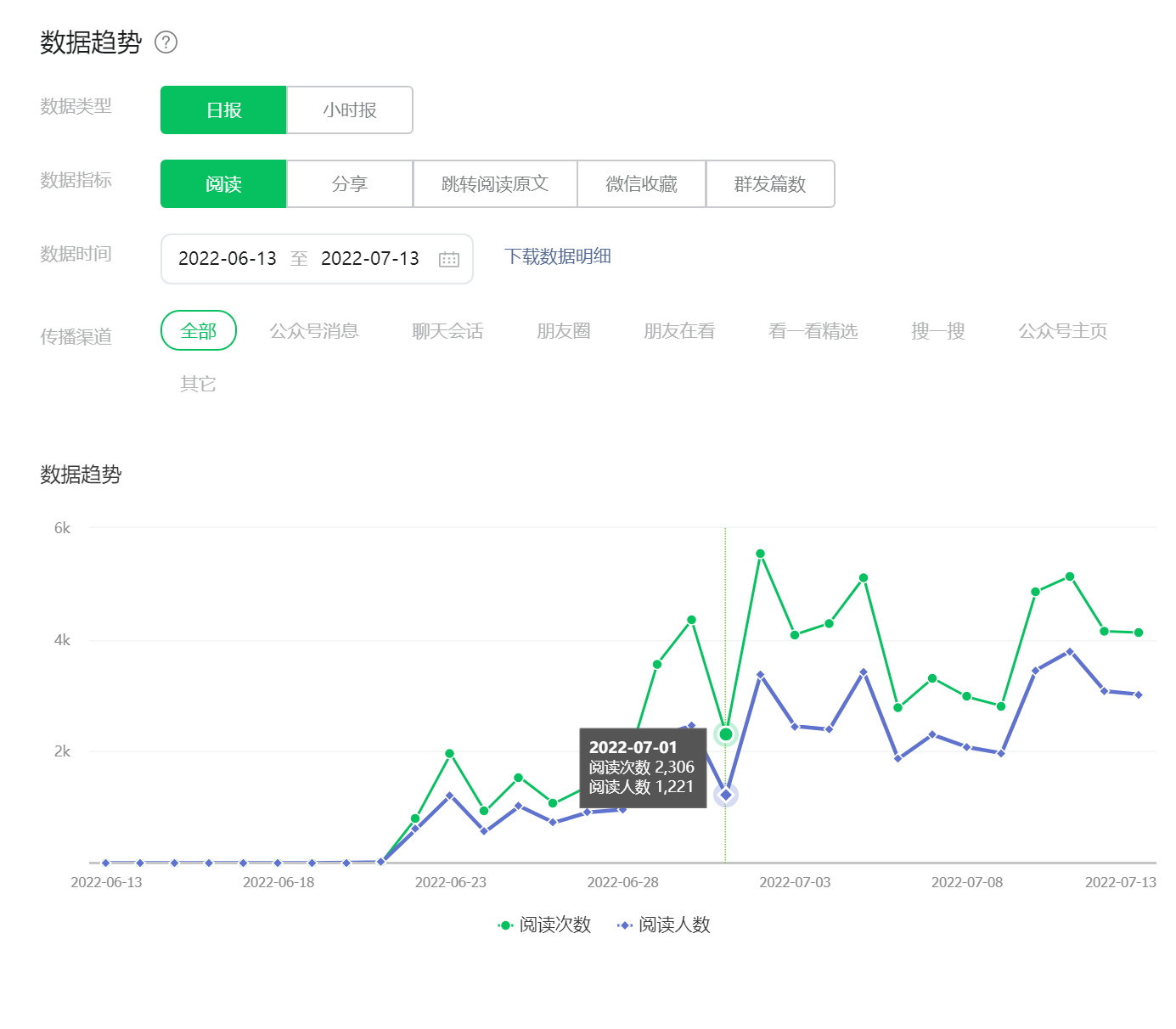This screenshot has height=1029, width=1176.
Task: Open the calendar icon in date range field
Action: 449,259
